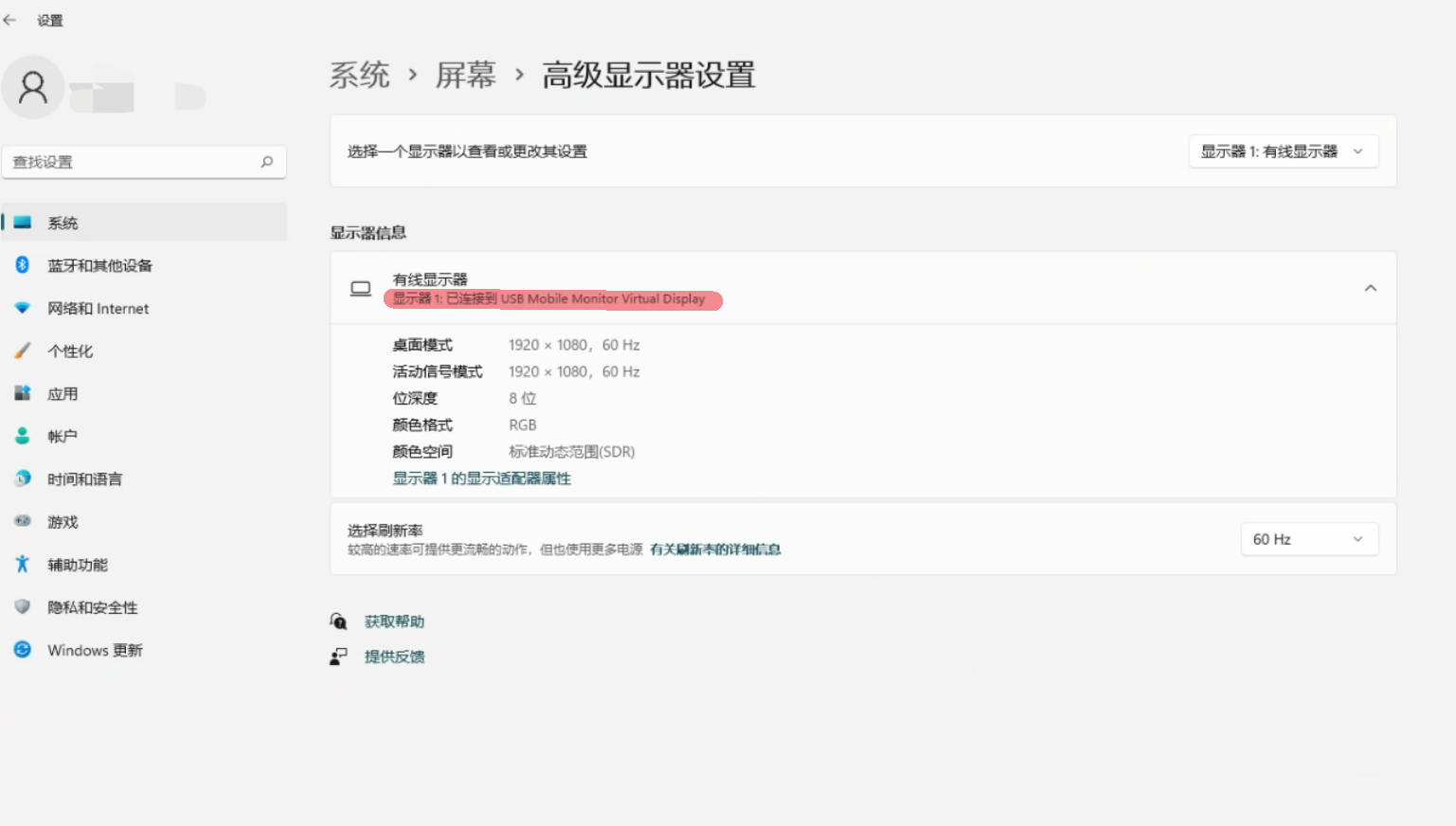Click the paintbrush icon for 个性化

23,350
